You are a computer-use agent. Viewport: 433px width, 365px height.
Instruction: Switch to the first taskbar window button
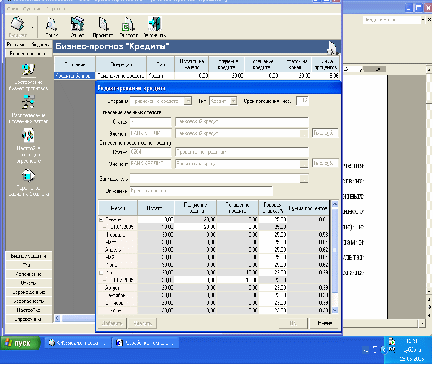pyautogui.click(x=77, y=343)
